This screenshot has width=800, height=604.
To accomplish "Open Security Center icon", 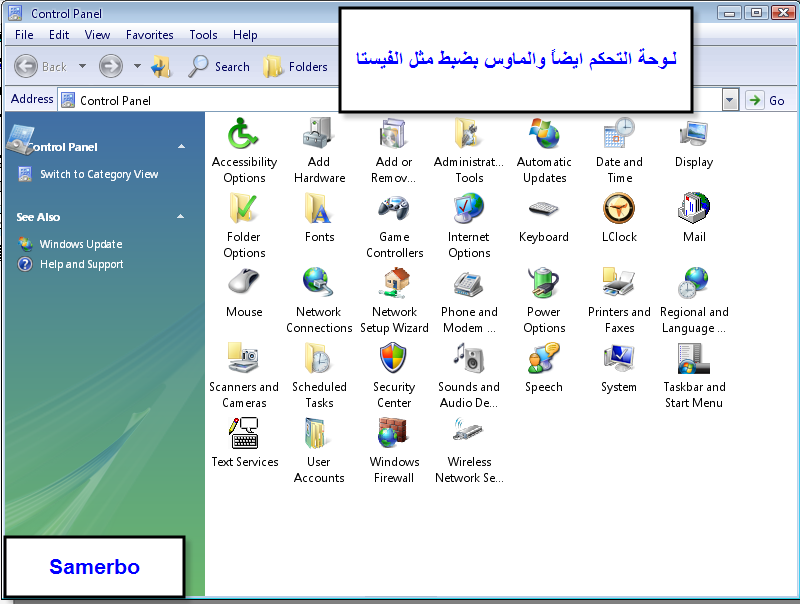I will pyautogui.click(x=393, y=359).
